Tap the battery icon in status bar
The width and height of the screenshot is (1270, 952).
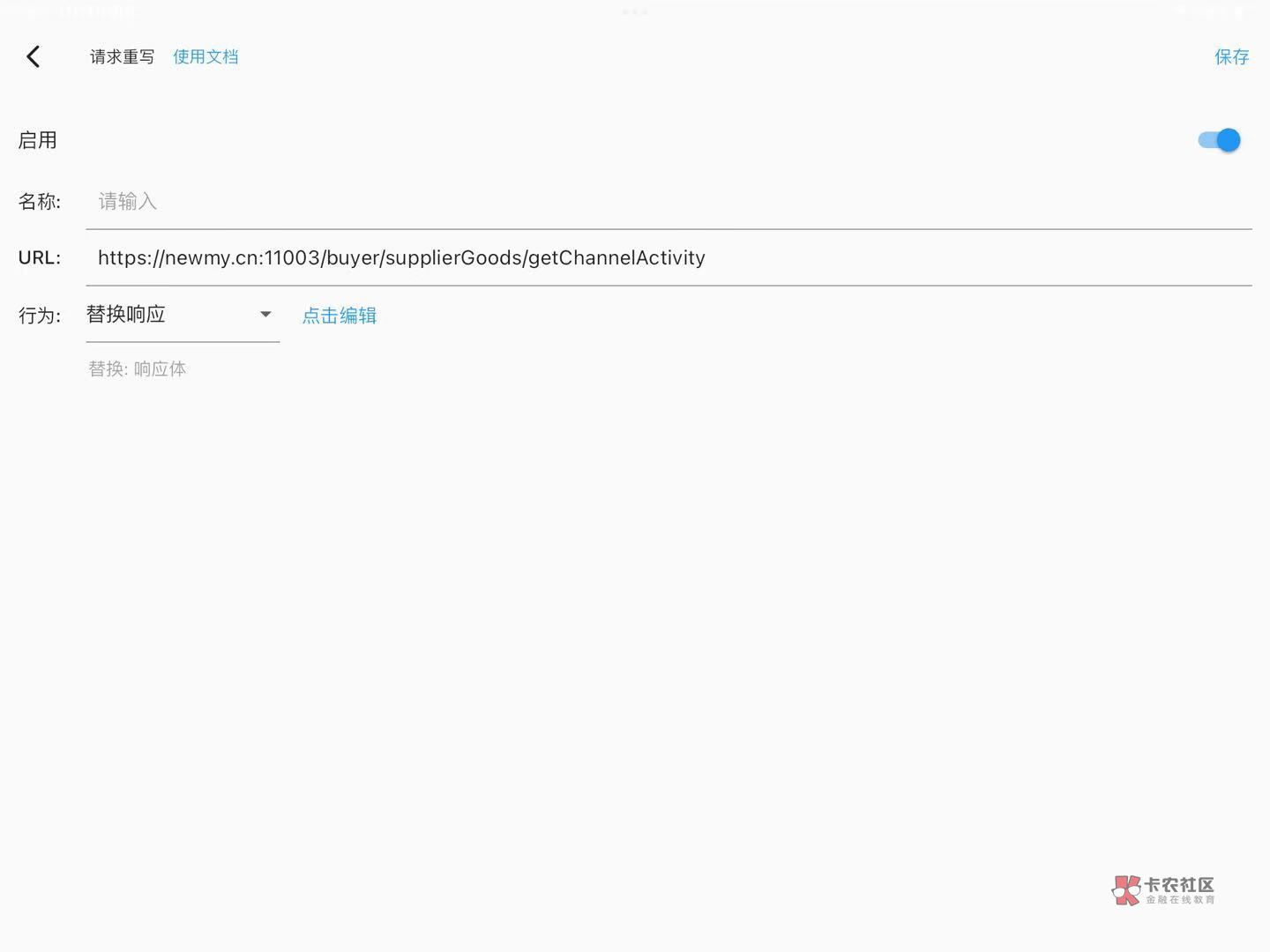pyautogui.click(x=1239, y=12)
